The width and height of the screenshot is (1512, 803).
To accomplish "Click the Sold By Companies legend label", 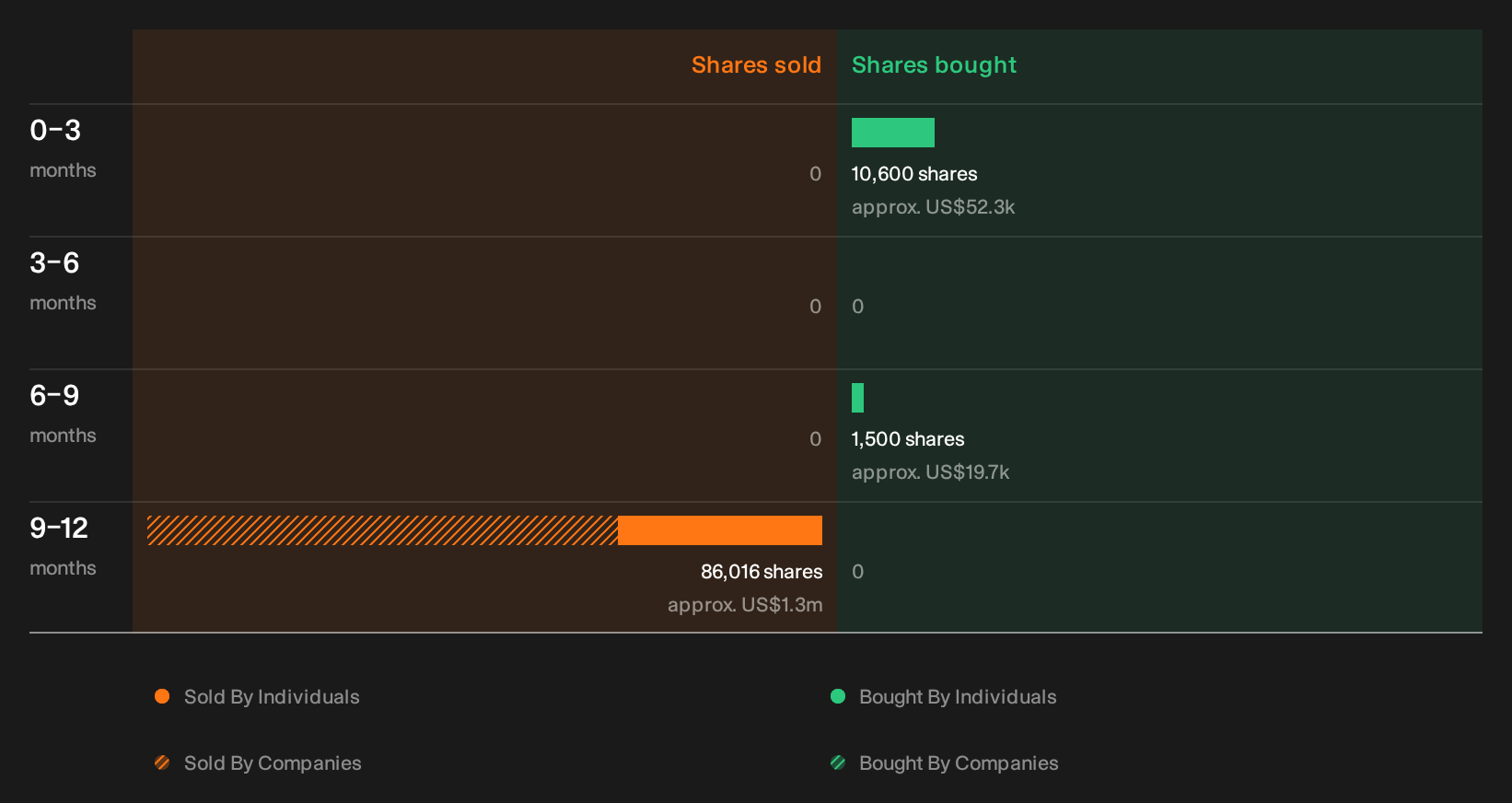I will click(x=273, y=763).
